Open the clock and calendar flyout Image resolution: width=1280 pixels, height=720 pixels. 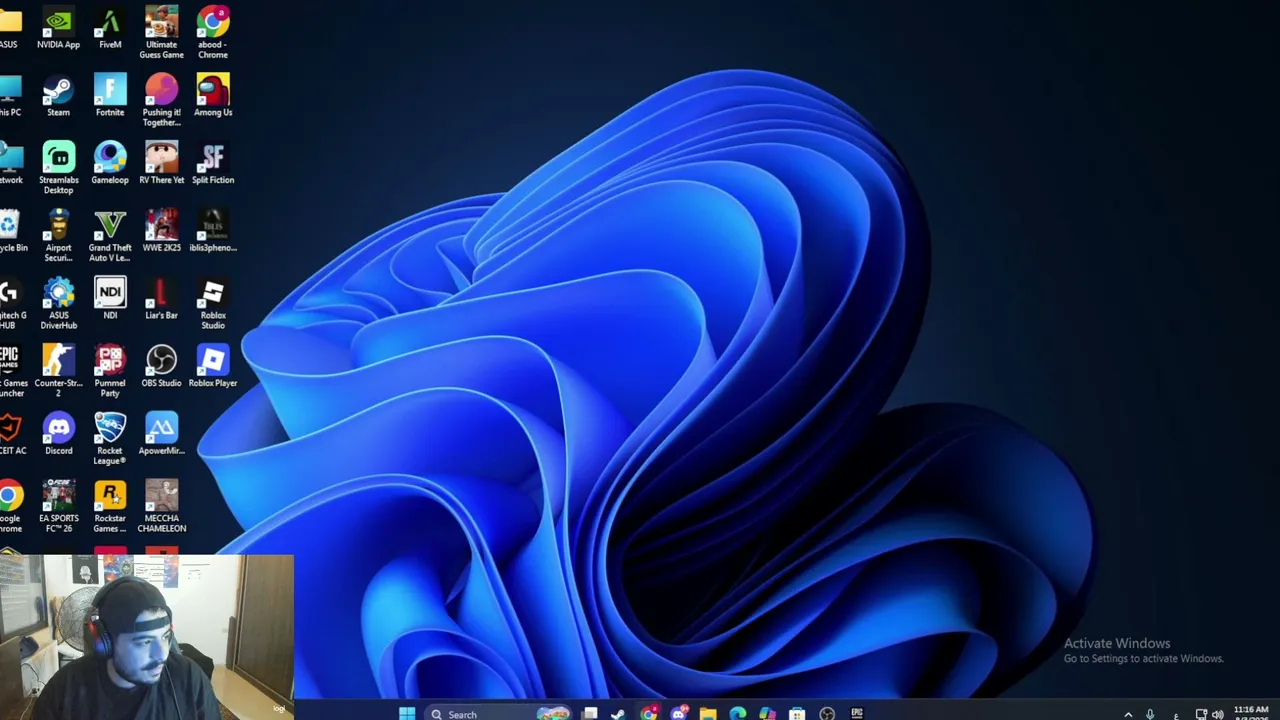pyautogui.click(x=1251, y=713)
